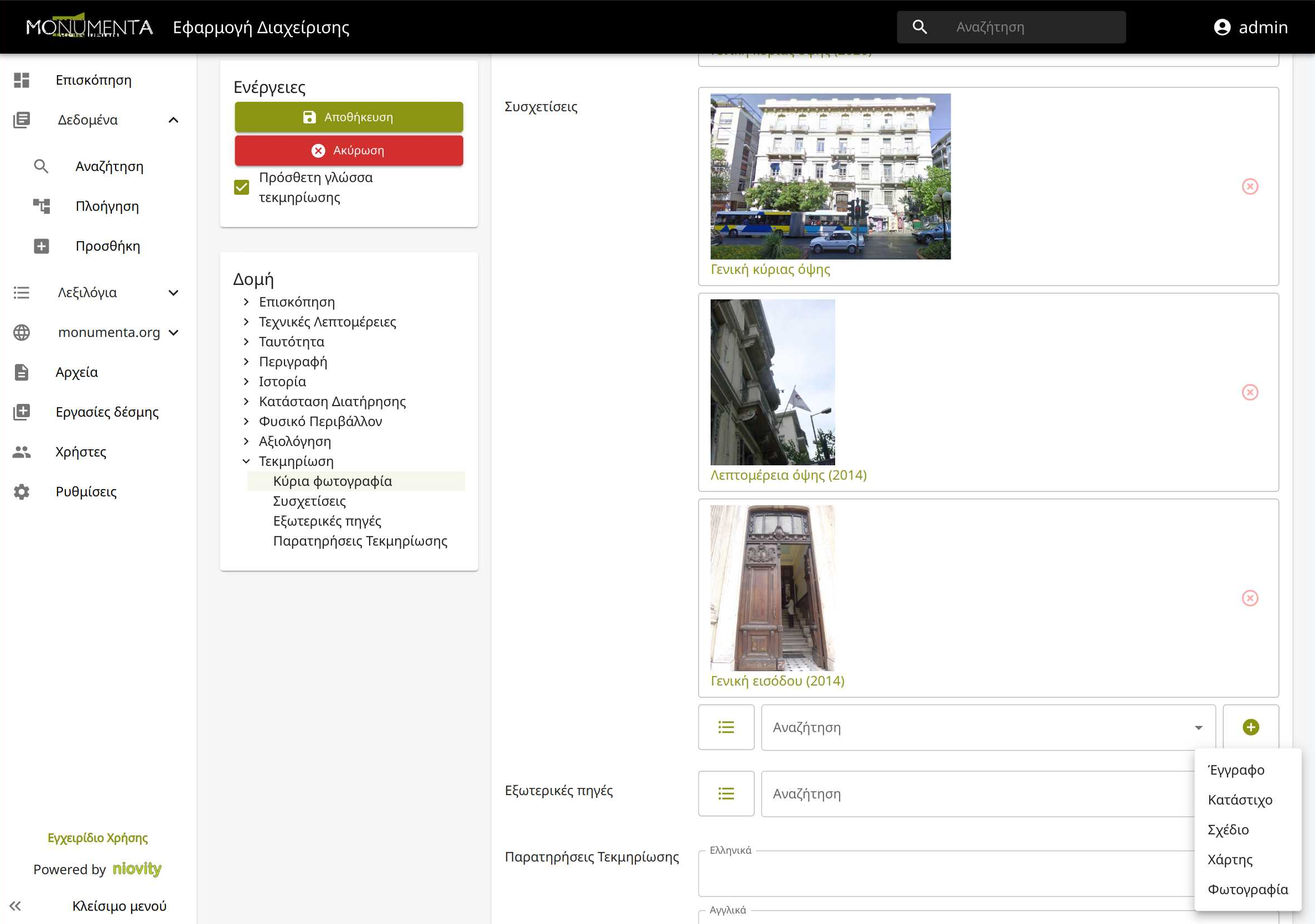
Task: Open the Εγχειρίδιο Χρήσης link
Action: pos(97,838)
